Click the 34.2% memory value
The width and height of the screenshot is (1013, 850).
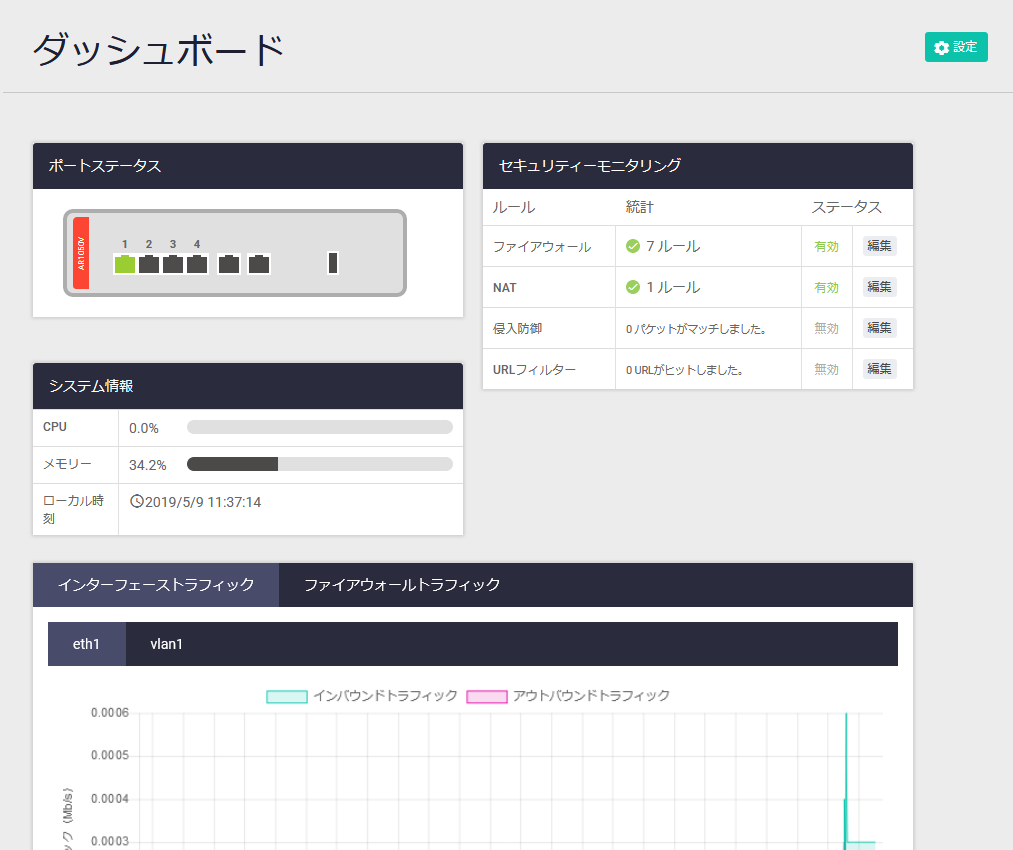pos(147,465)
